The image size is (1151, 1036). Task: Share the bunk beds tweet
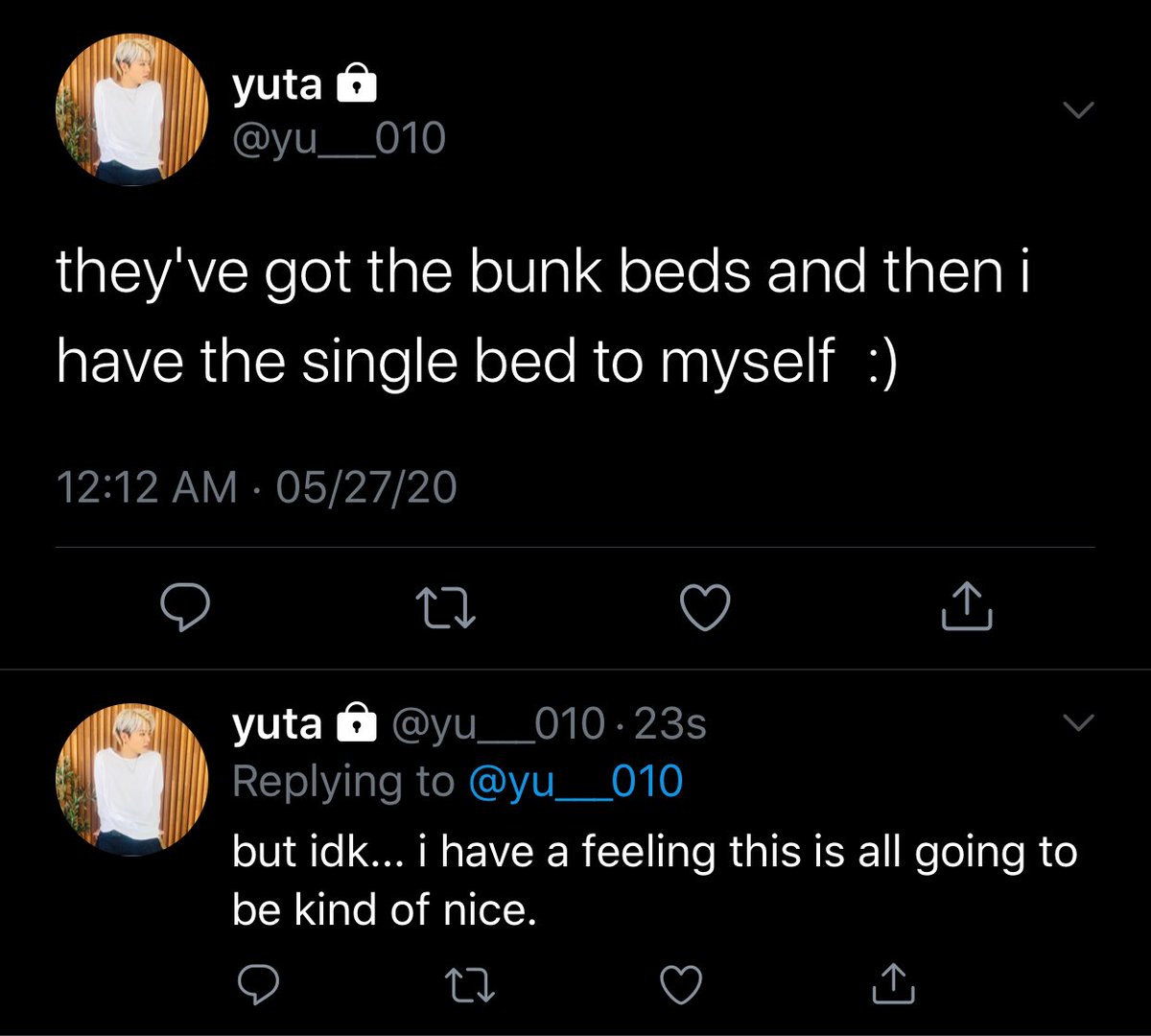pos(968,608)
